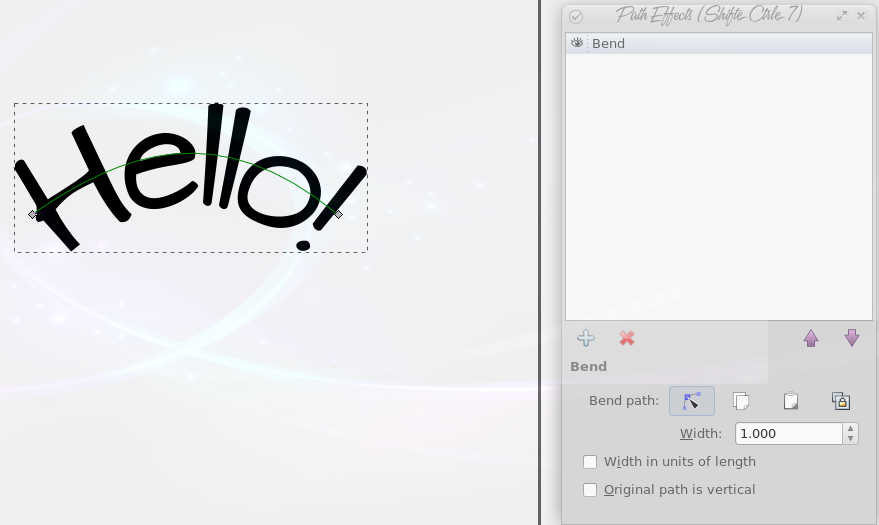The width and height of the screenshot is (879, 525).
Task: Enable Width in units of length
Action: click(590, 462)
